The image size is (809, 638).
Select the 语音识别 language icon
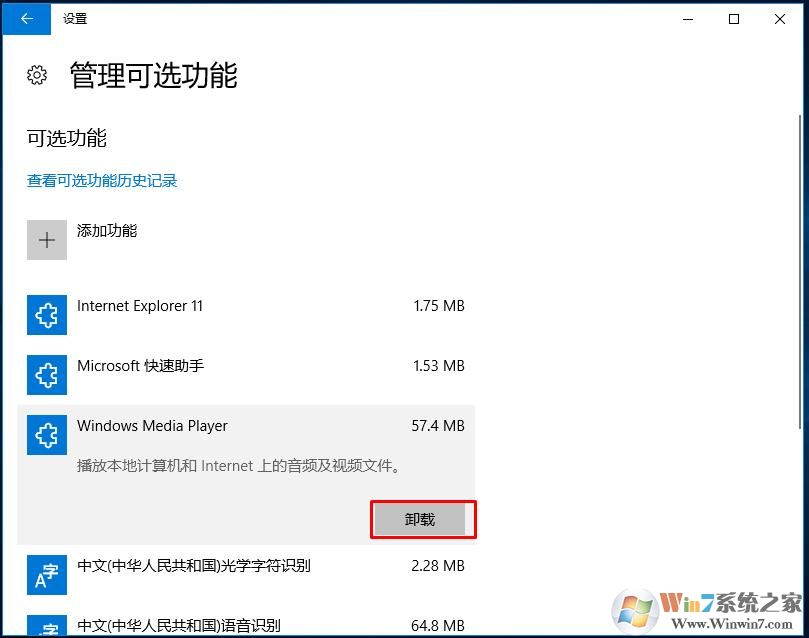47,627
